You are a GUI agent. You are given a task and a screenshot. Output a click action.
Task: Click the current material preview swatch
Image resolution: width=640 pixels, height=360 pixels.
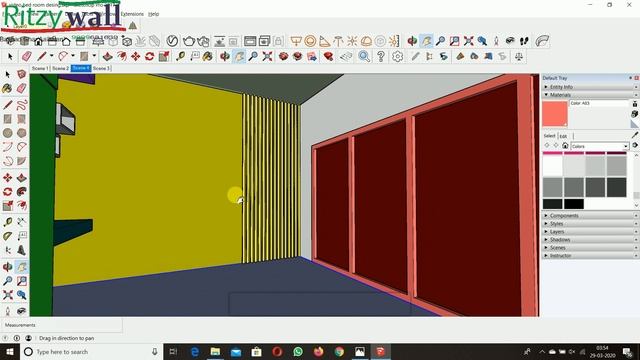pyautogui.click(x=555, y=114)
